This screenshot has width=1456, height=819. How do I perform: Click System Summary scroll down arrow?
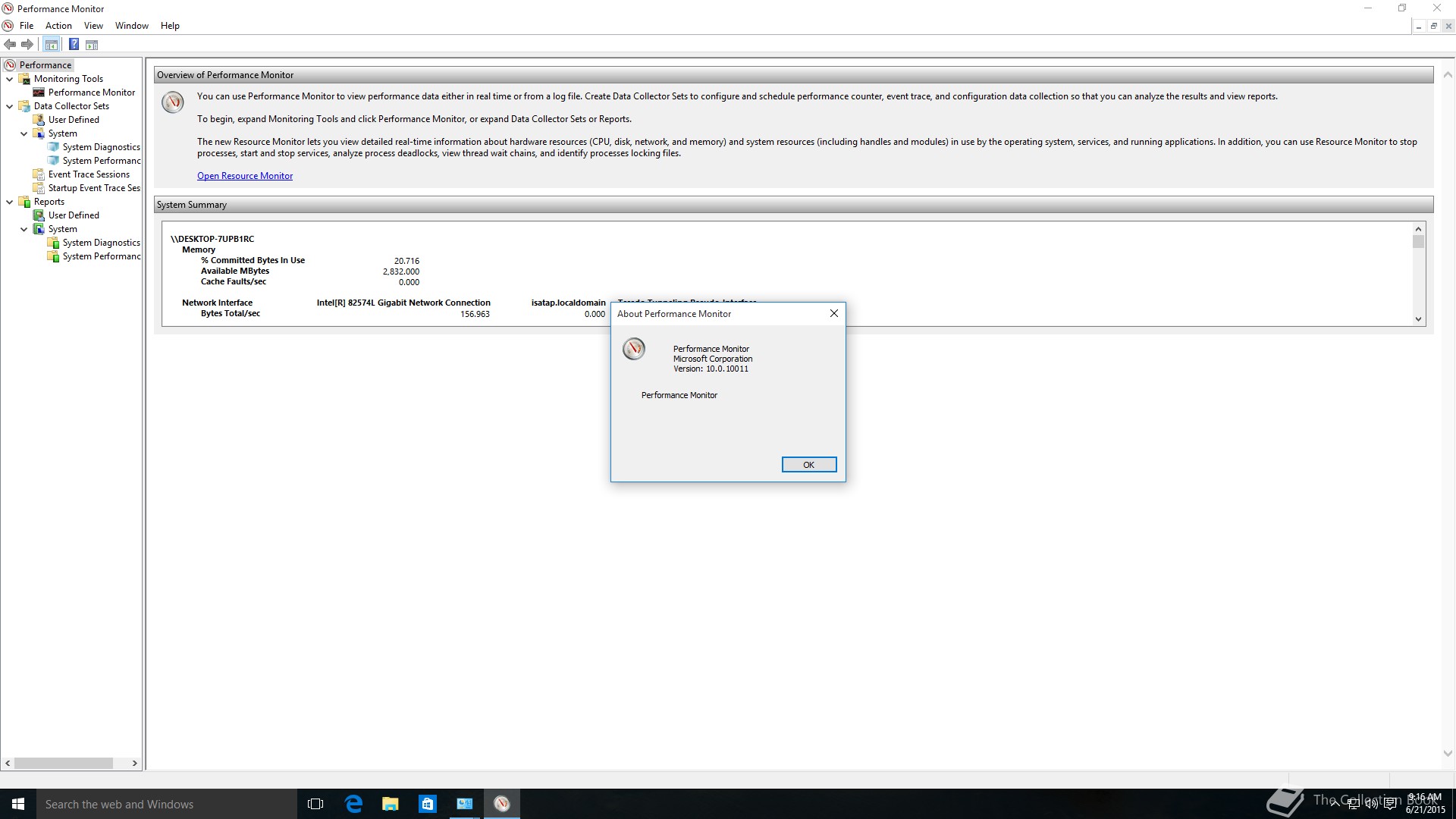click(x=1418, y=319)
